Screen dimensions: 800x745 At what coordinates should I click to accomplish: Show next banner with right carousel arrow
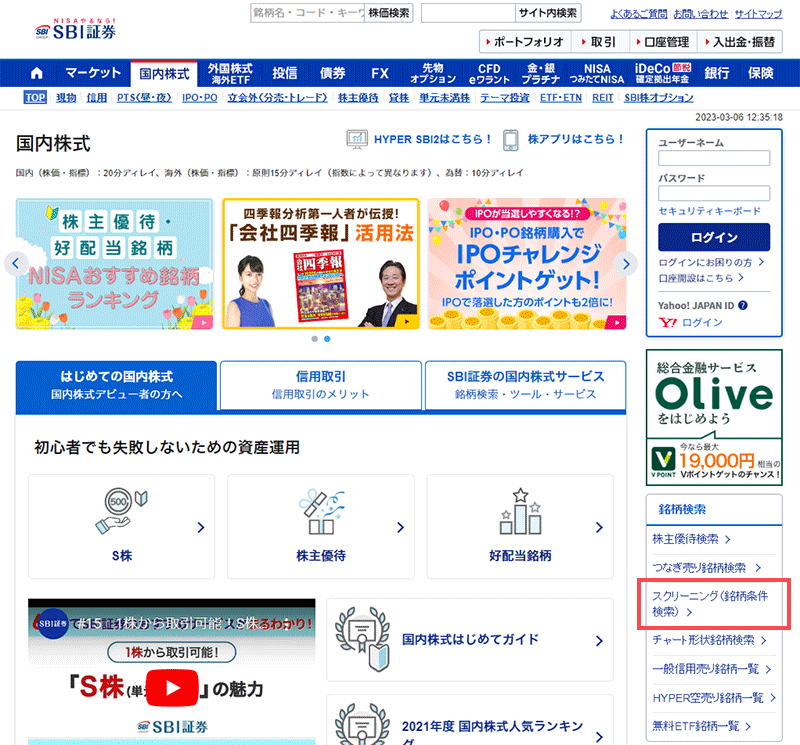point(626,264)
